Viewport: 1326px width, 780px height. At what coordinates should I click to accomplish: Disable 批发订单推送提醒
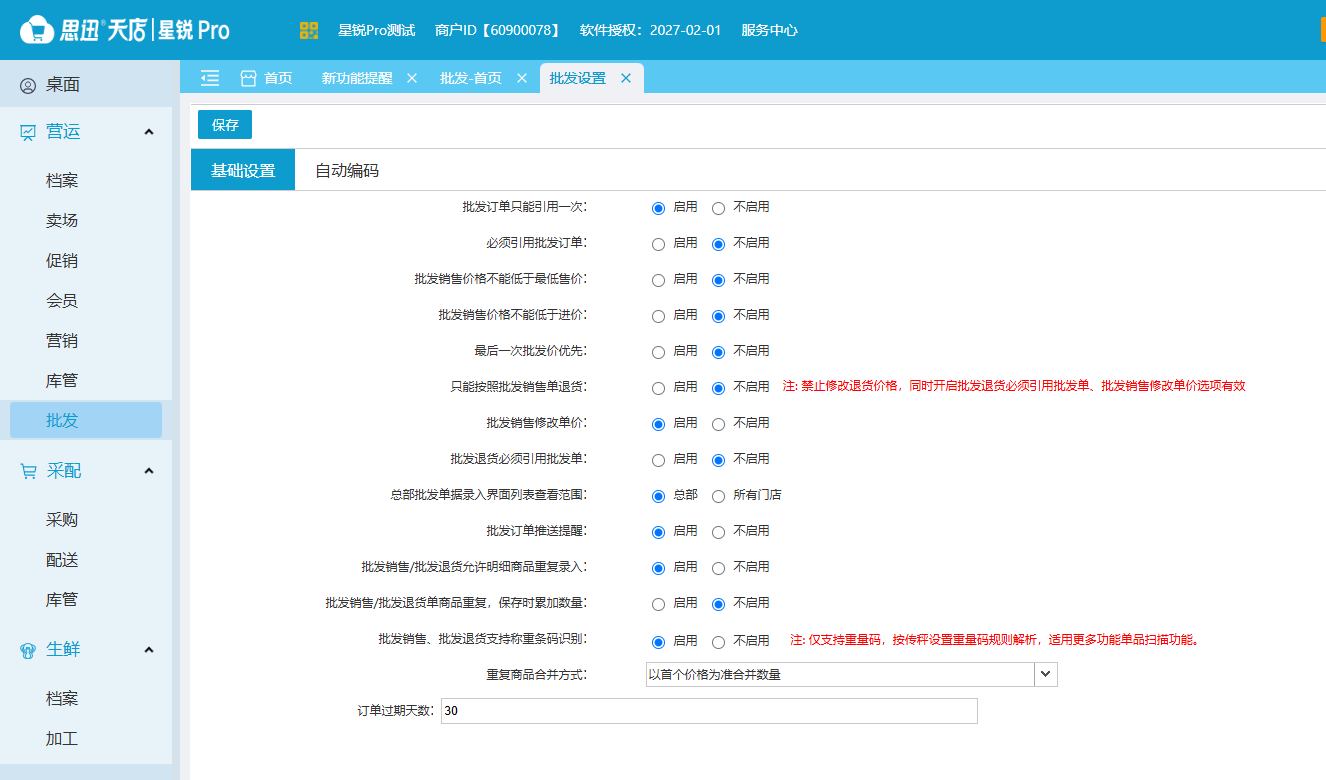(718, 532)
